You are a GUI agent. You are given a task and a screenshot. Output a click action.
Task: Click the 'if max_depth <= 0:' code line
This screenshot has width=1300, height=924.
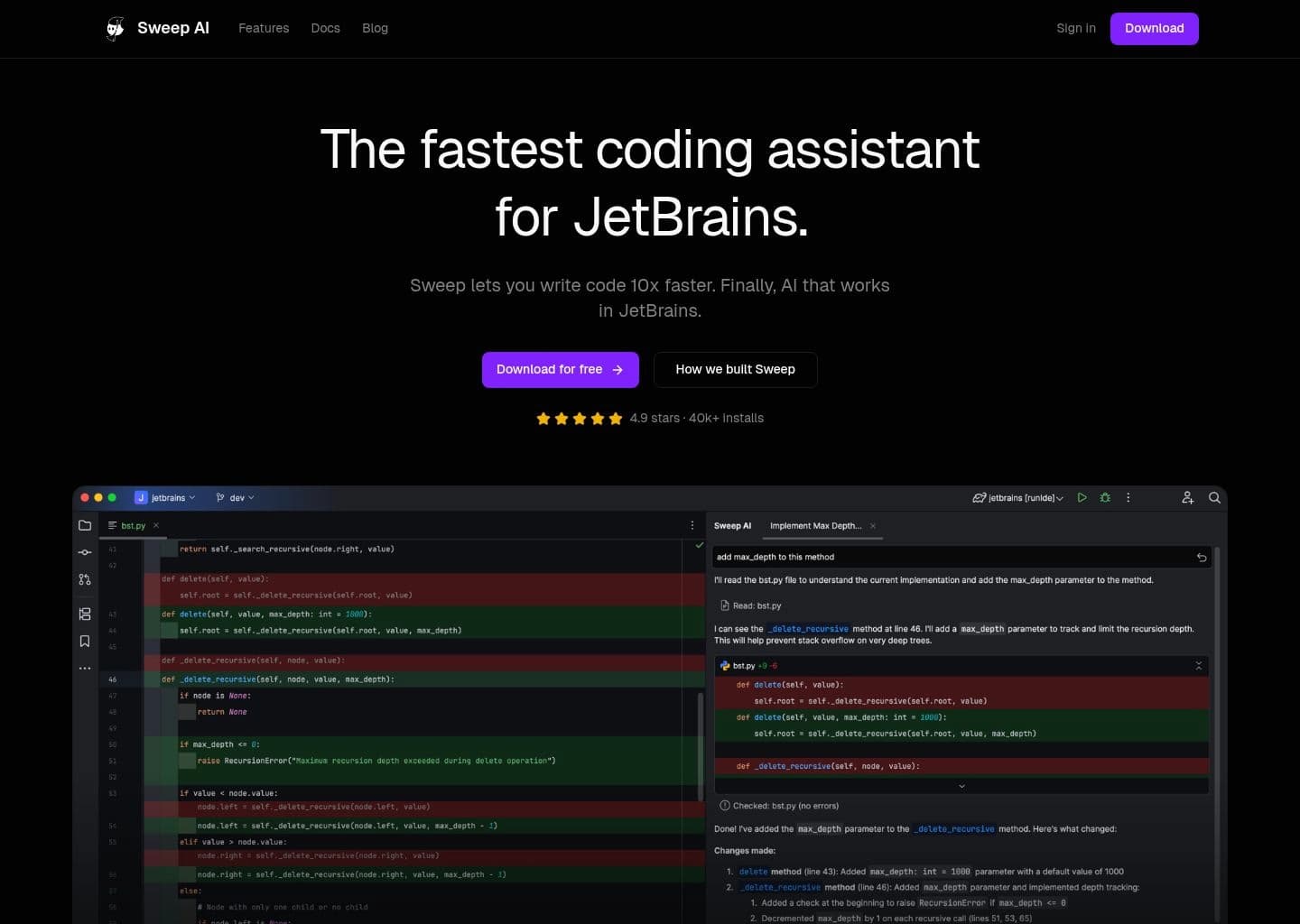[x=219, y=744]
